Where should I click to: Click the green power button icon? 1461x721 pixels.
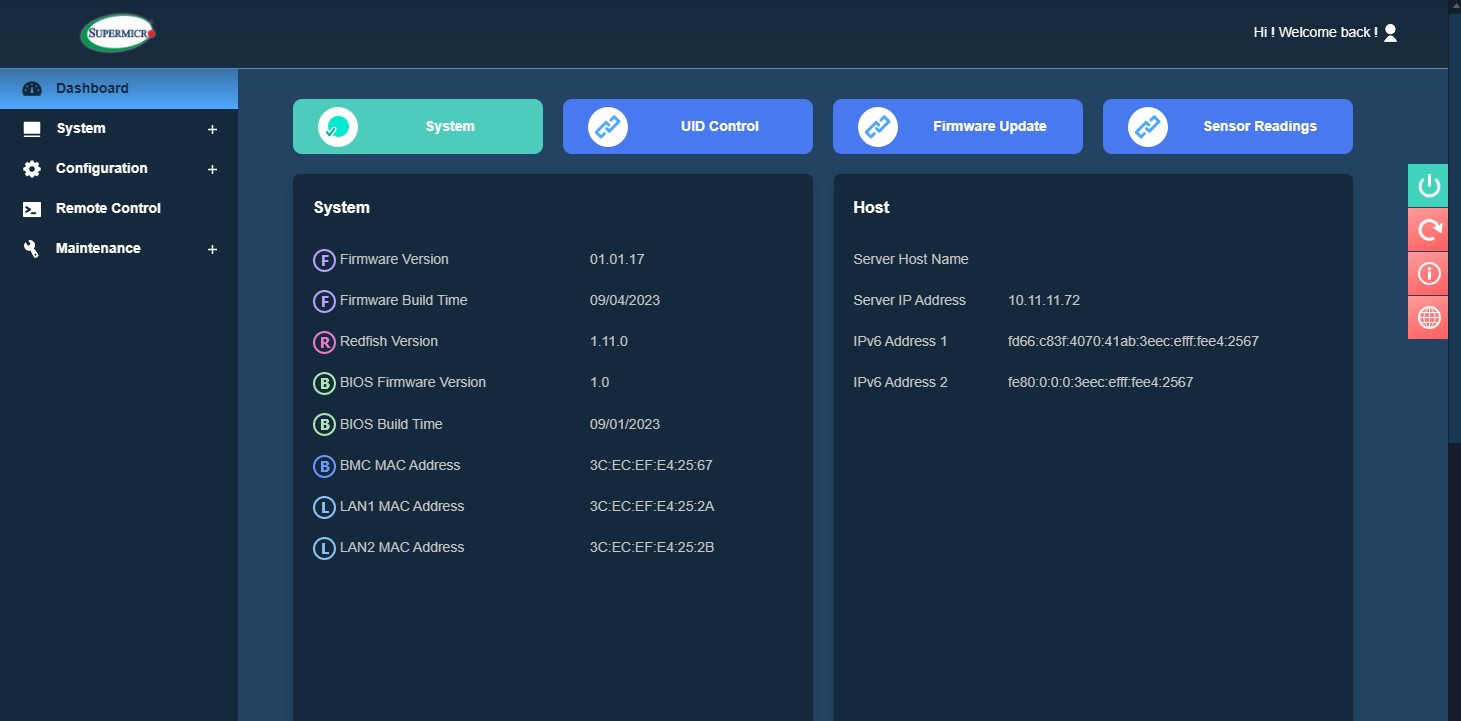[1428, 186]
